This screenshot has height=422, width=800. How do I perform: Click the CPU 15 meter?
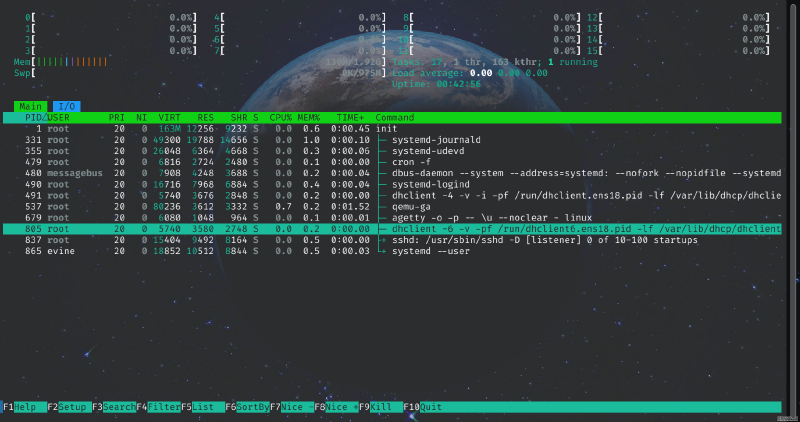coord(679,51)
